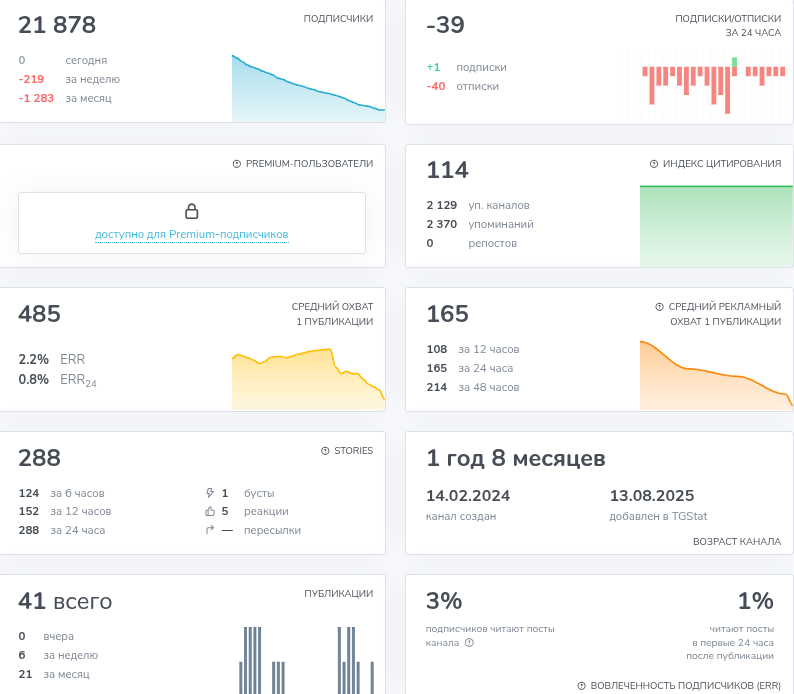The width and height of the screenshot is (794, 694).
Task: Click the lock icon in Premium users card
Action: [x=192, y=211]
